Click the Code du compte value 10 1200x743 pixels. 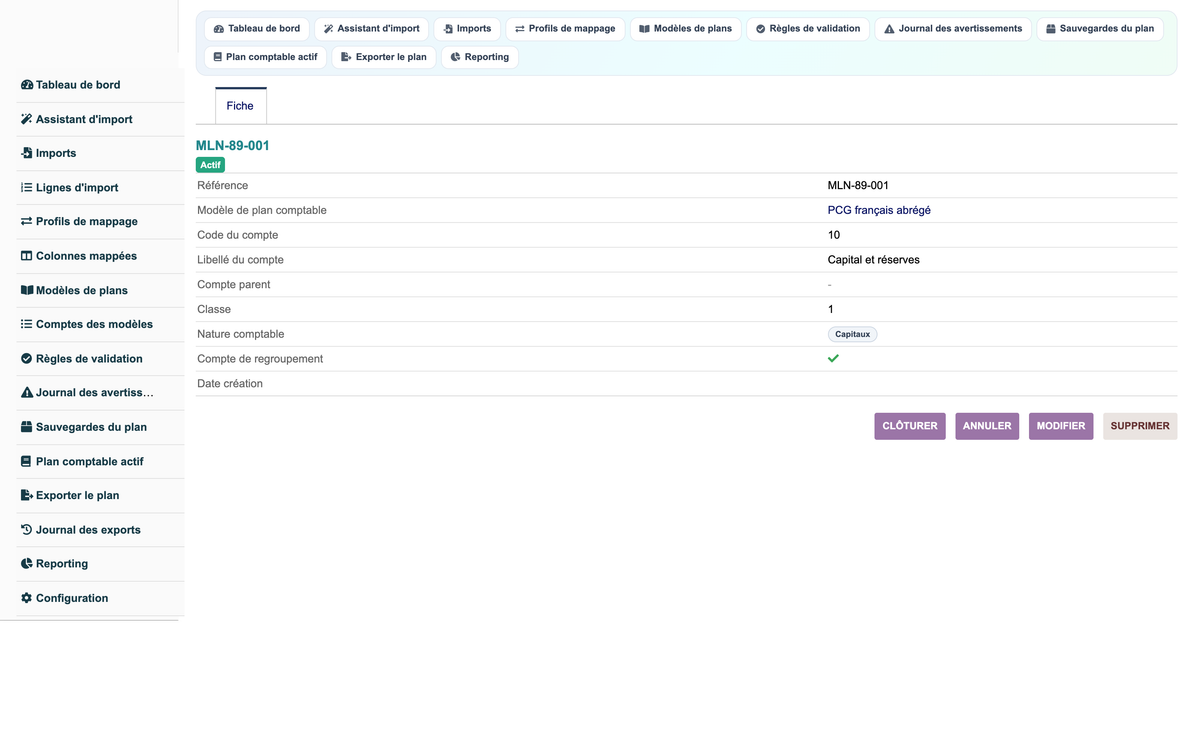(834, 235)
